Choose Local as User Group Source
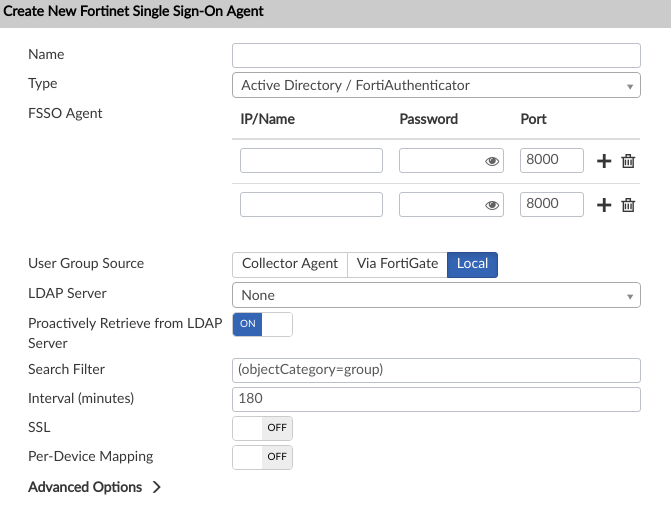 [x=472, y=263]
